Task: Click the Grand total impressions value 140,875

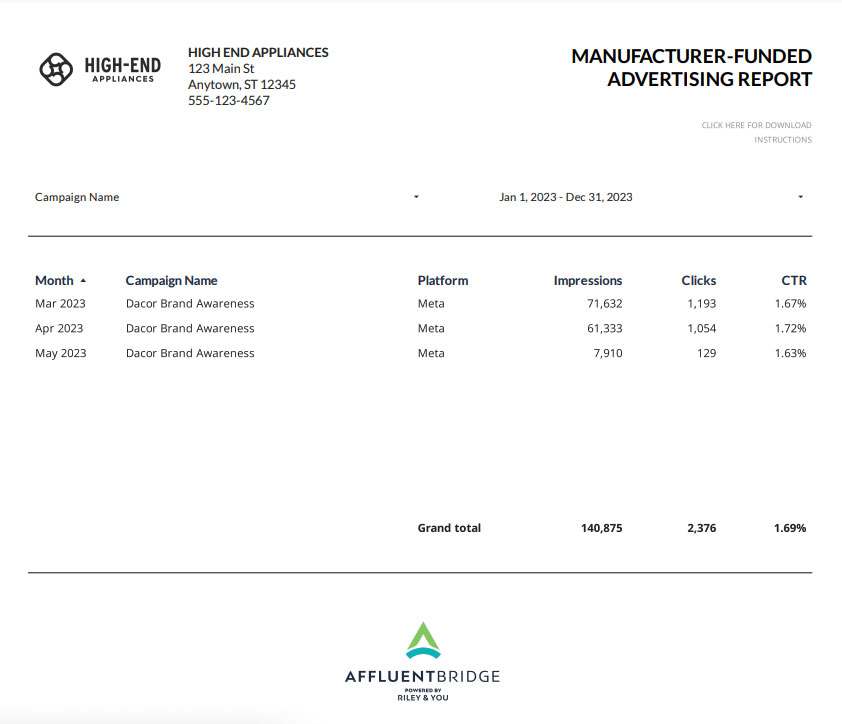Action: (601, 528)
